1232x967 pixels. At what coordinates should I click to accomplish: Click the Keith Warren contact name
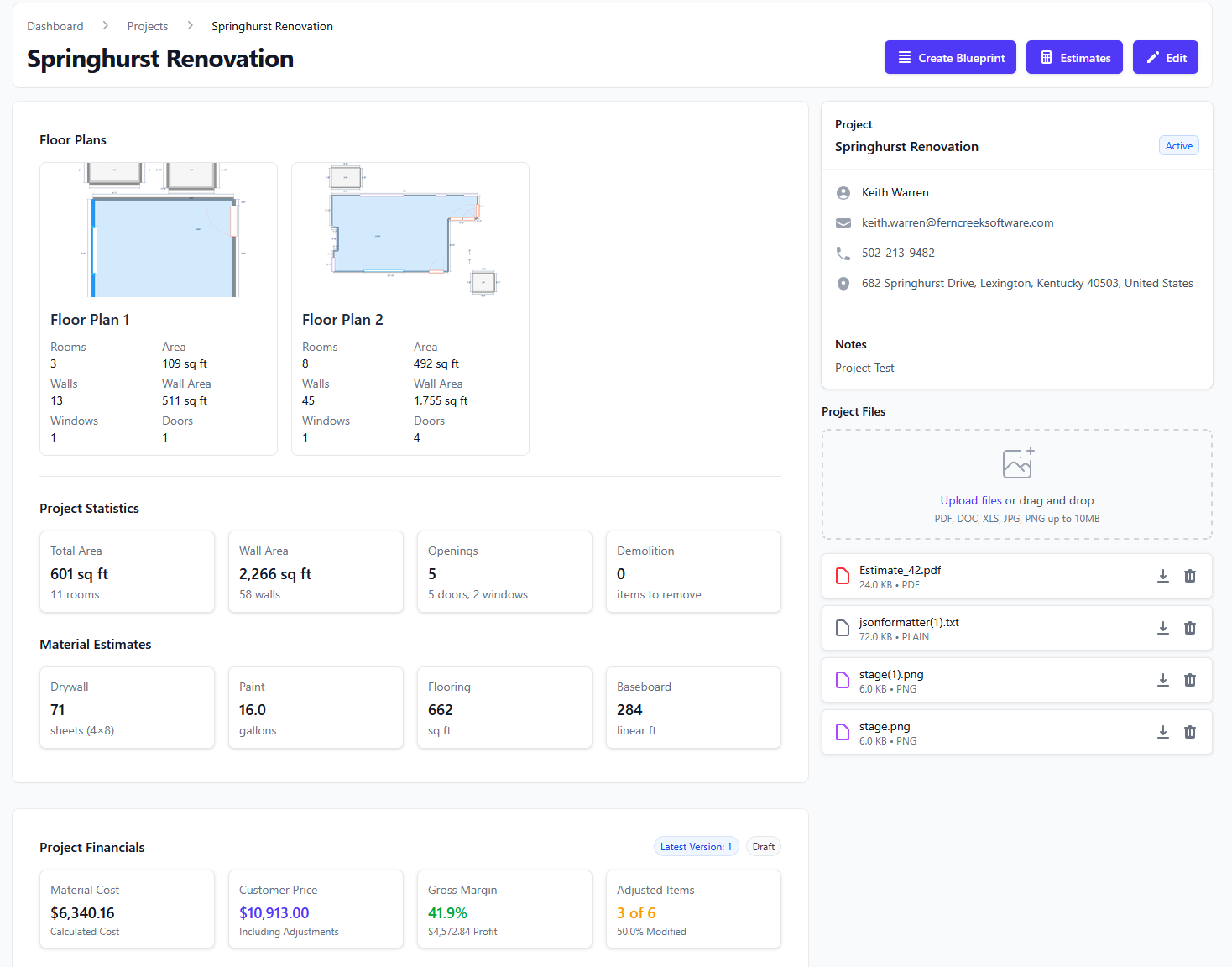tap(895, 192)
